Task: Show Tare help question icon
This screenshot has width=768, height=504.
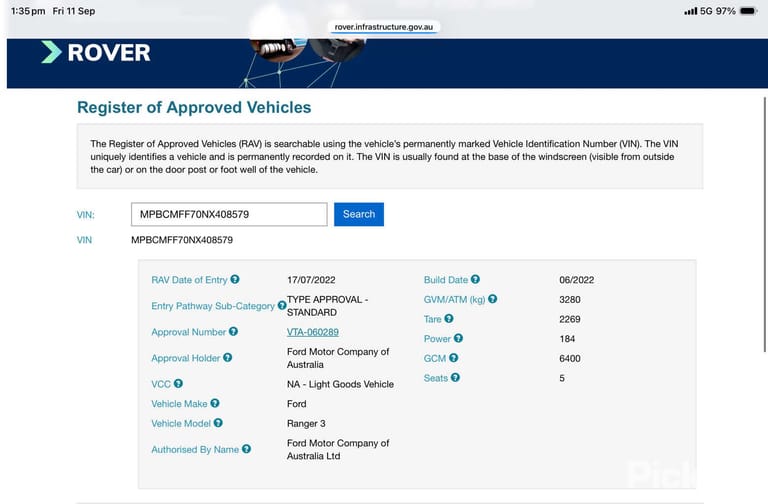Action: tap(449, 318)
